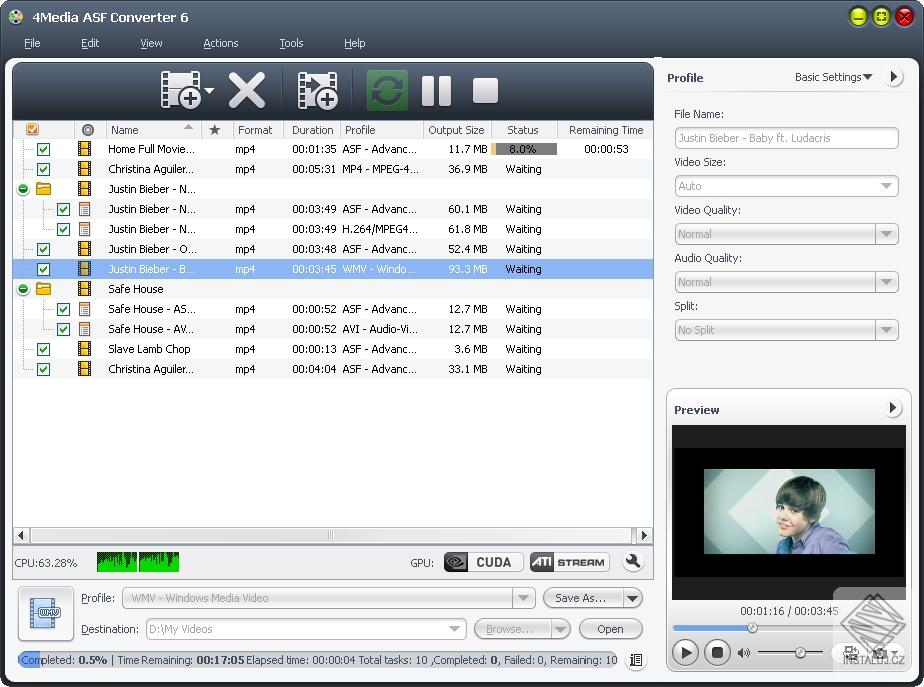Uncheck the Justin Bieber - O checkbox
924x687 pixels.
coord(44,249)
